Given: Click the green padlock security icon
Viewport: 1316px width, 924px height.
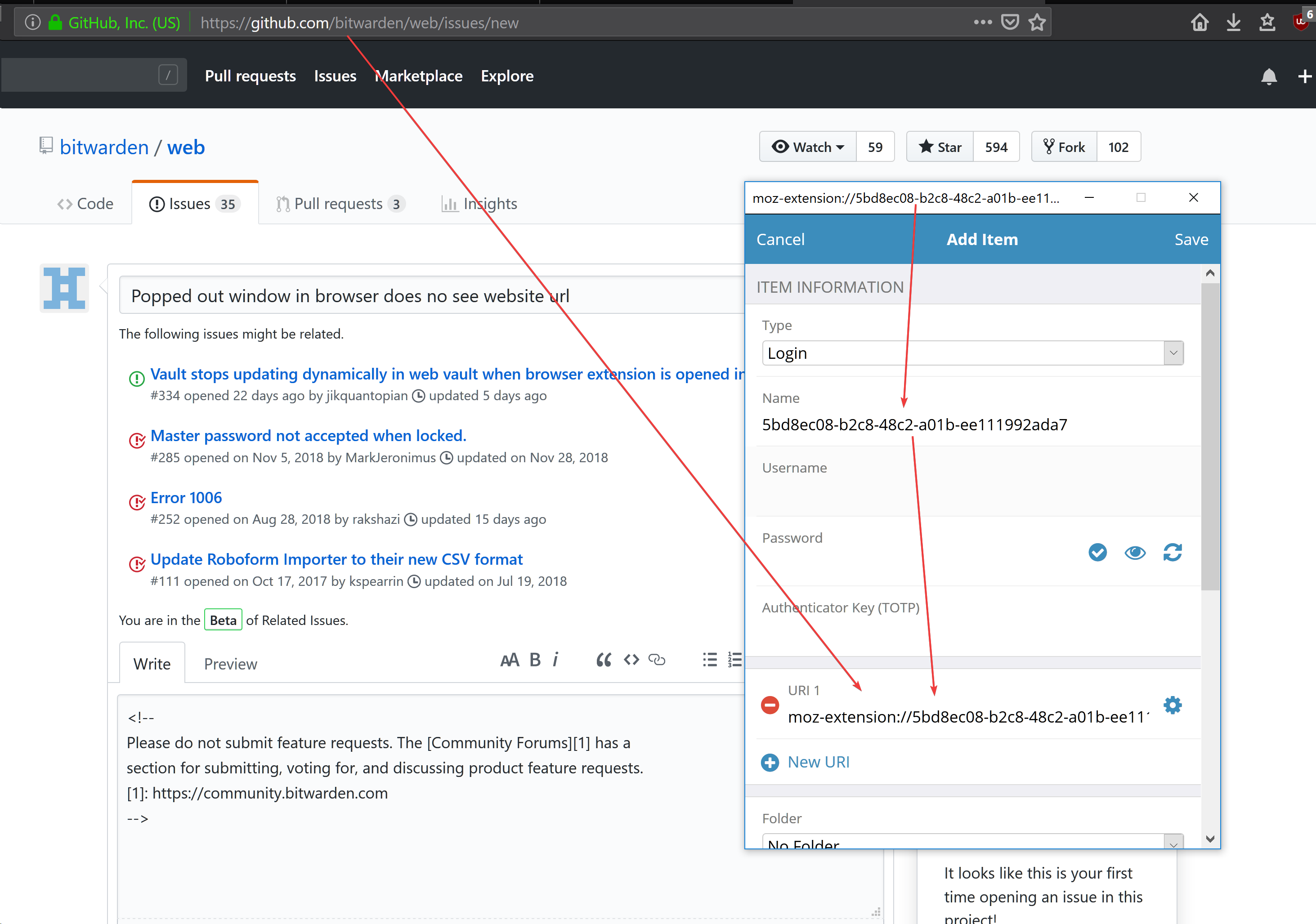Looking at the screenshot, I should point(55,22).
